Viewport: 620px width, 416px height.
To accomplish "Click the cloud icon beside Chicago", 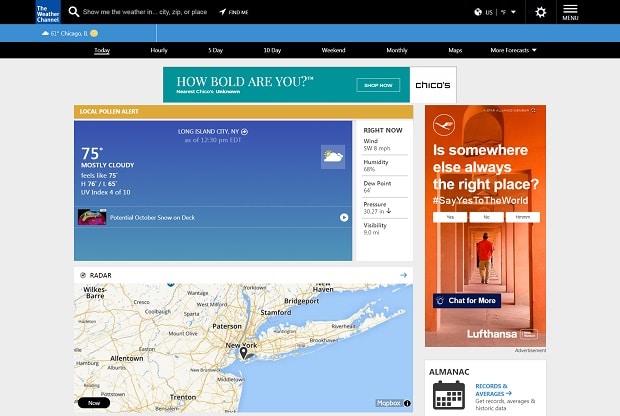I will pyautogui.click(x=45, y=34).
